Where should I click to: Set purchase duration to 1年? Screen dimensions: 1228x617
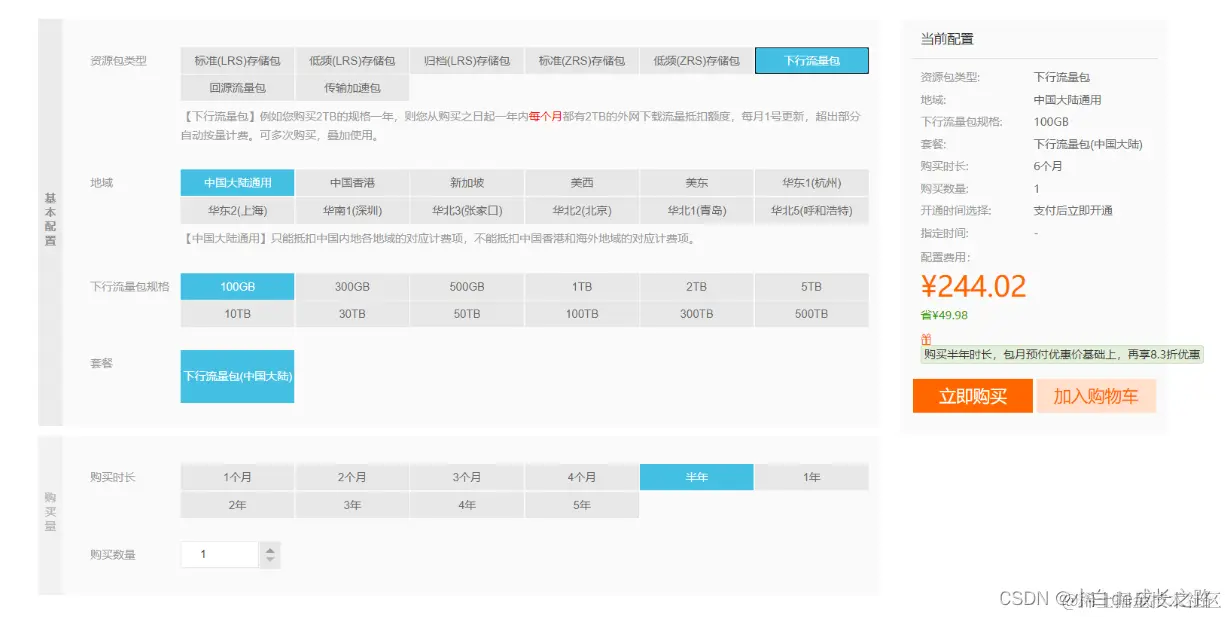tap(812, 478)
